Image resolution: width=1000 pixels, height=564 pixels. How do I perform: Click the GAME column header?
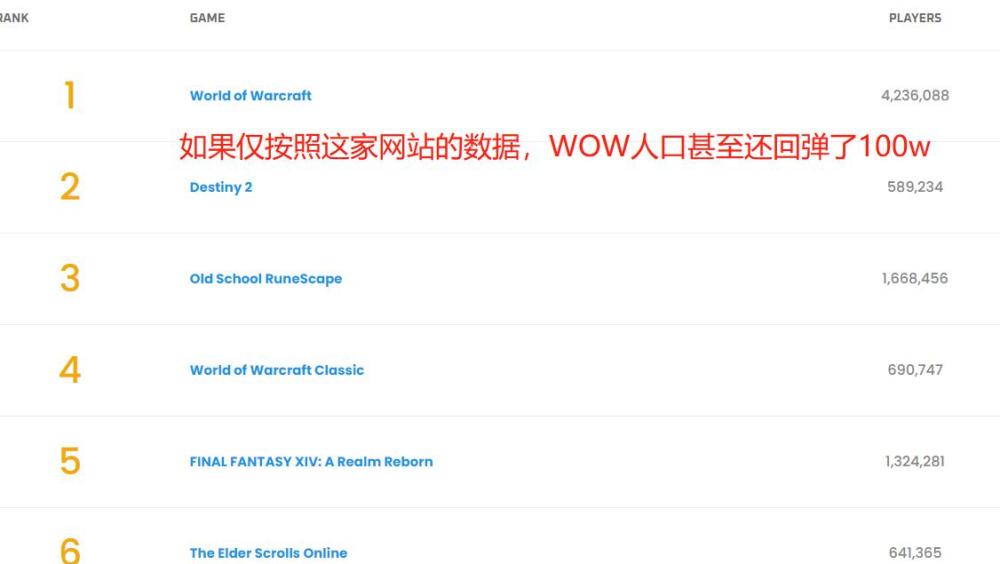(x=207, y=18)
